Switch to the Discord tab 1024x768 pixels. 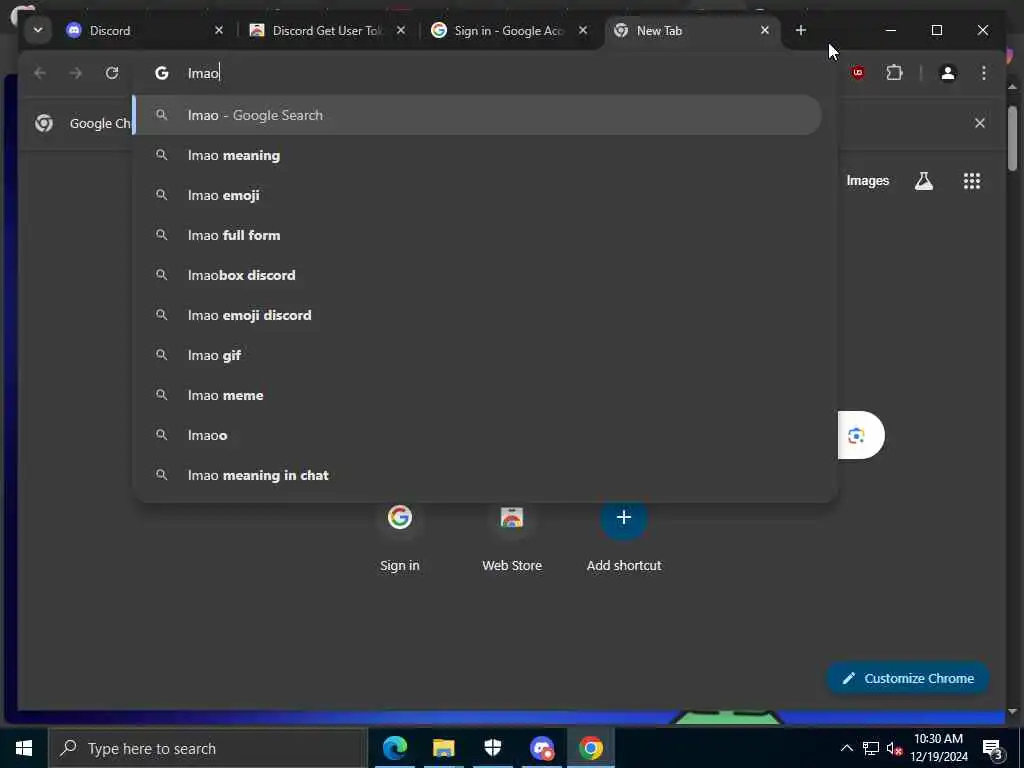pos(144,30)
